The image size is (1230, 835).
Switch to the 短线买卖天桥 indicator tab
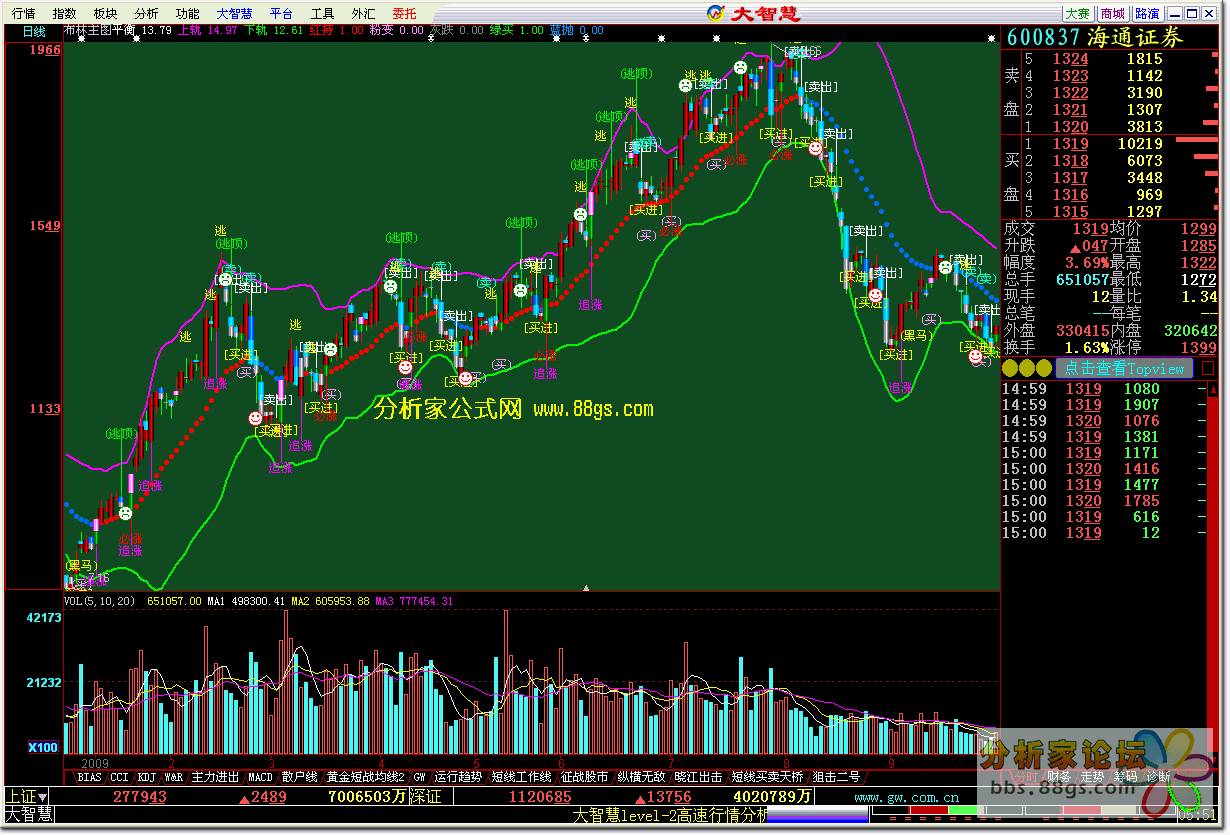pyautogui.click(x=767, y=776)
